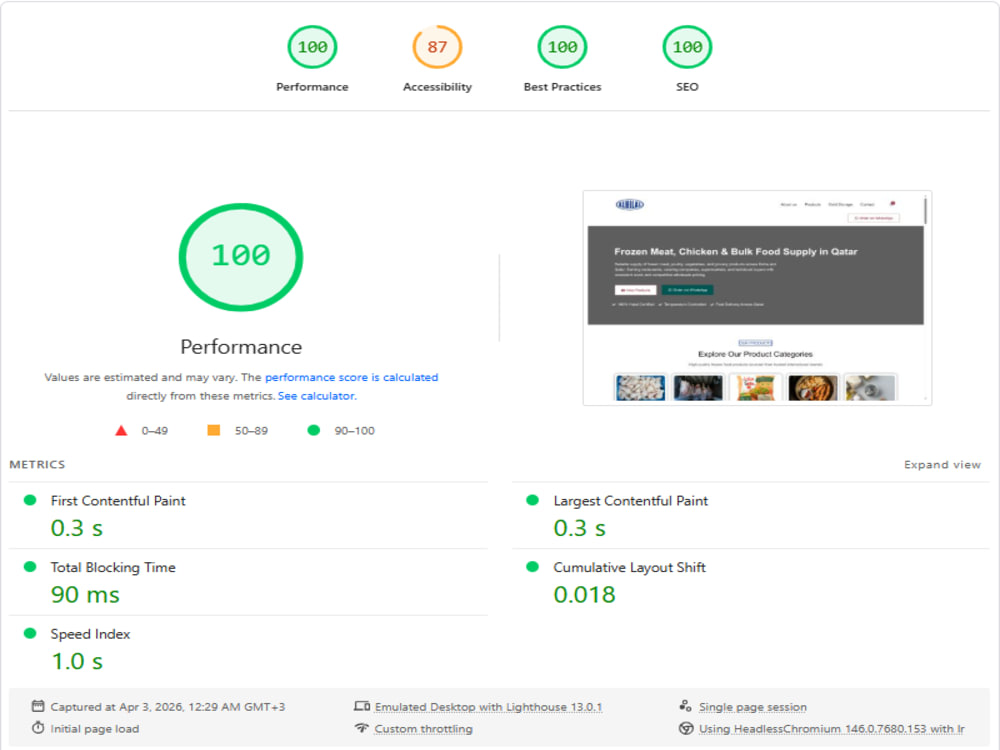
Task: Select the Best Practices category label
Action: tap(562, 87)
